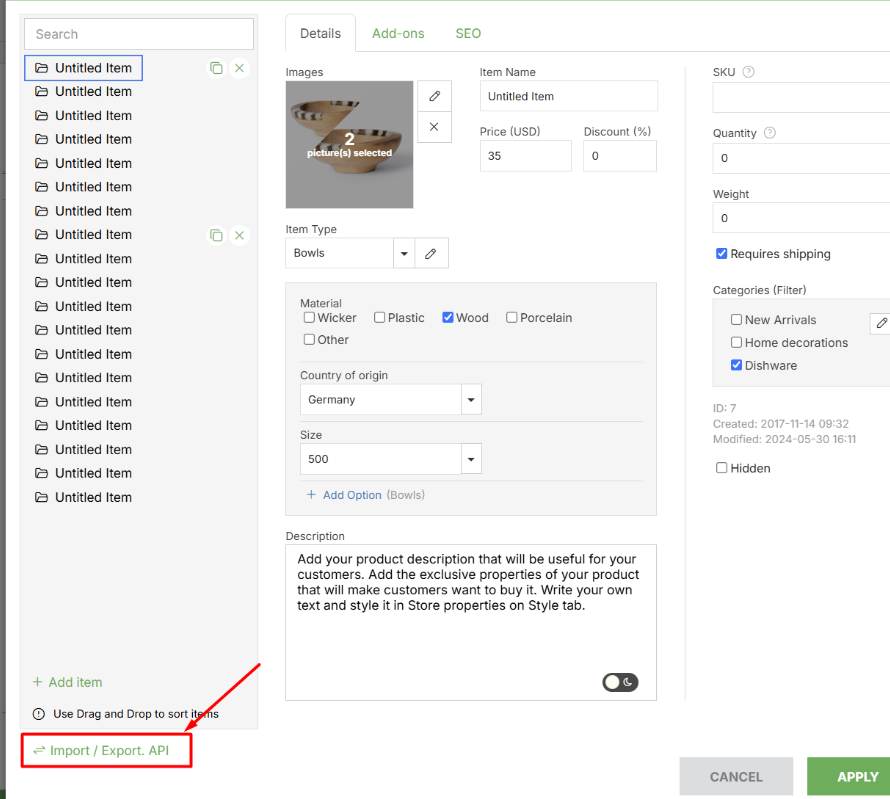Open the SEO tab
The height and width of the screenshot is (799, 890).
(x=468, y=33)
